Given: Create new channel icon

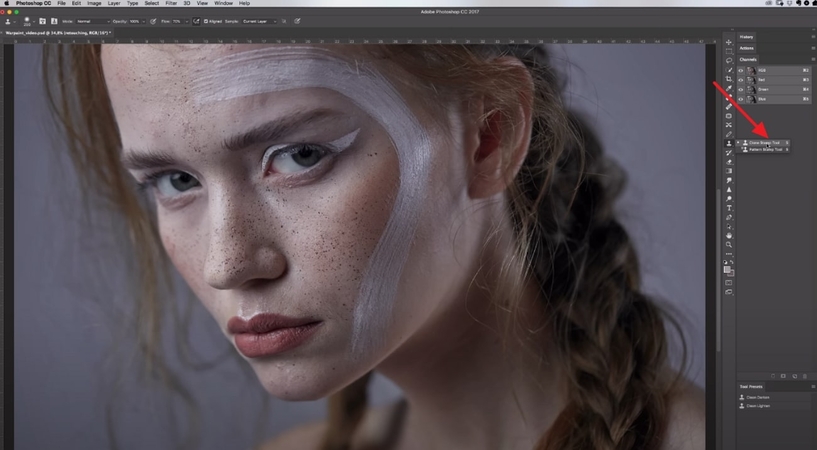Looking at the screenshot, I should coord(795,376).
